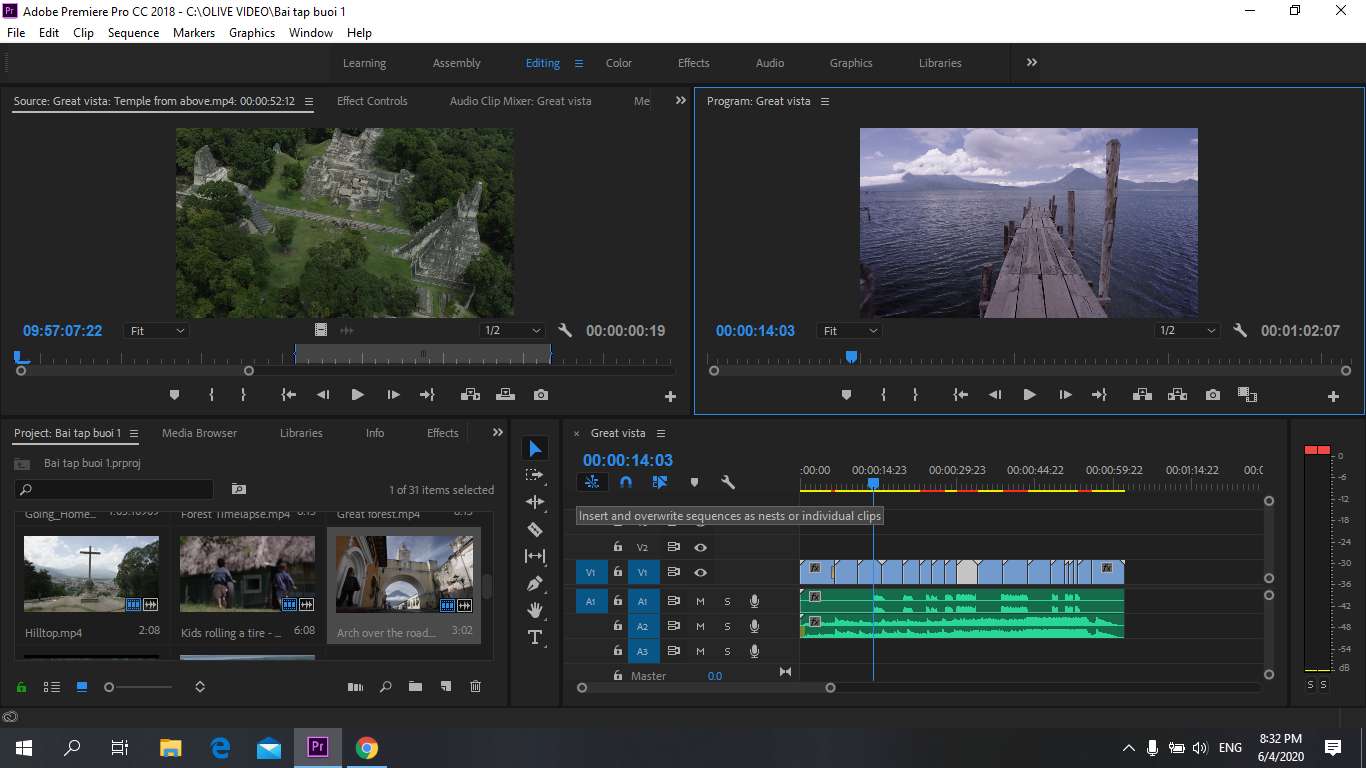Screen dimensions: 1366x768
Task: Export frame from Program monitor camera icon
Action: coord(1213,395)
